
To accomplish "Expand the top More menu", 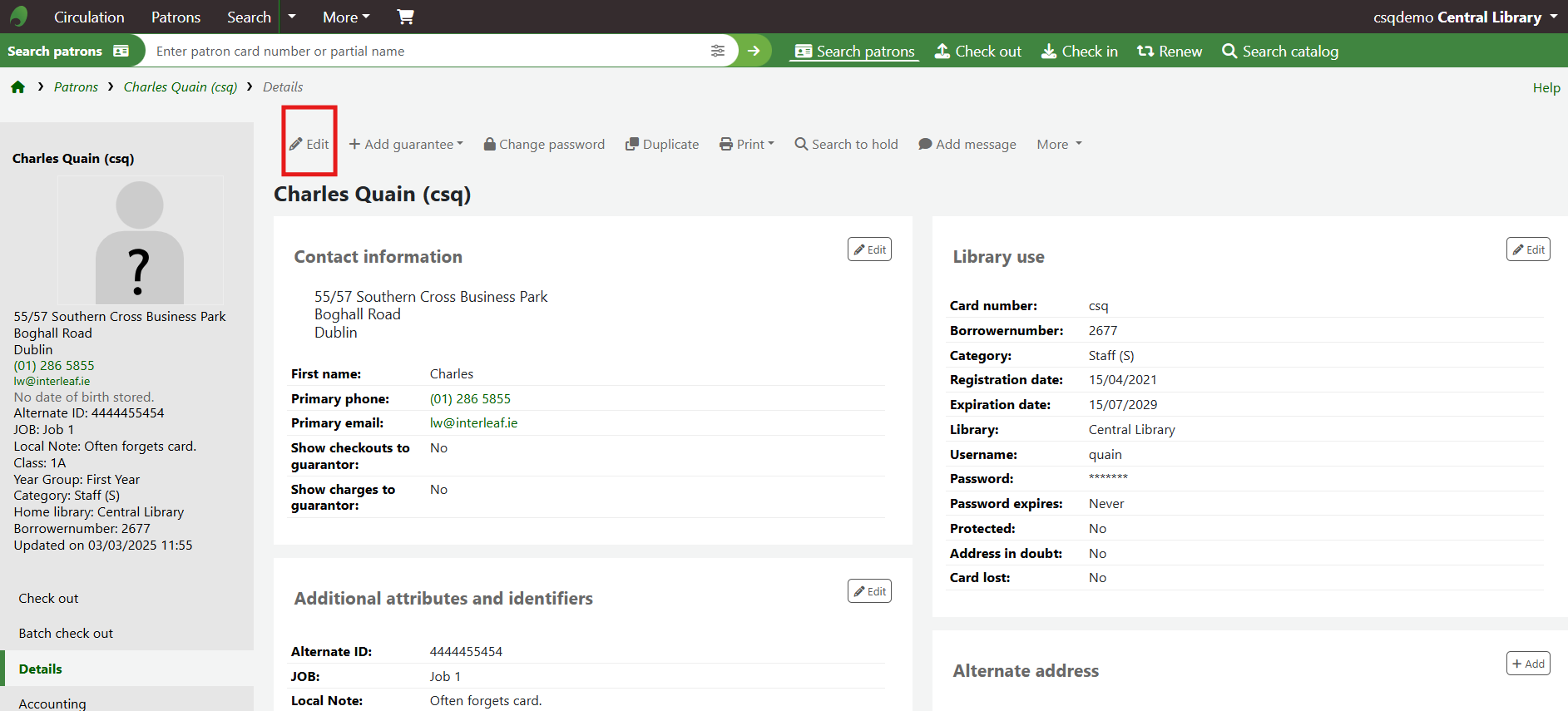I will [346, 17].
